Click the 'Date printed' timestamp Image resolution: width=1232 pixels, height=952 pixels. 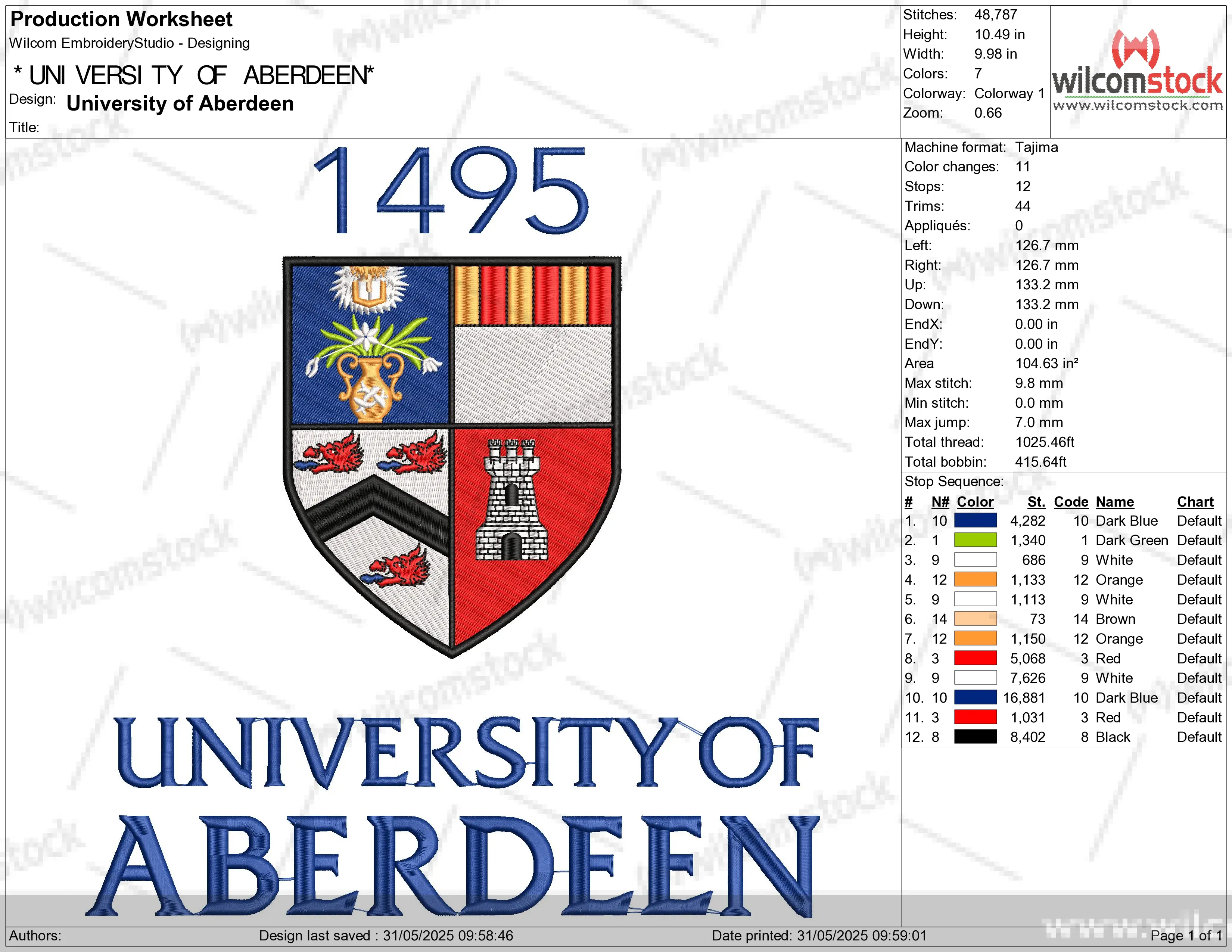click(819, 936)
